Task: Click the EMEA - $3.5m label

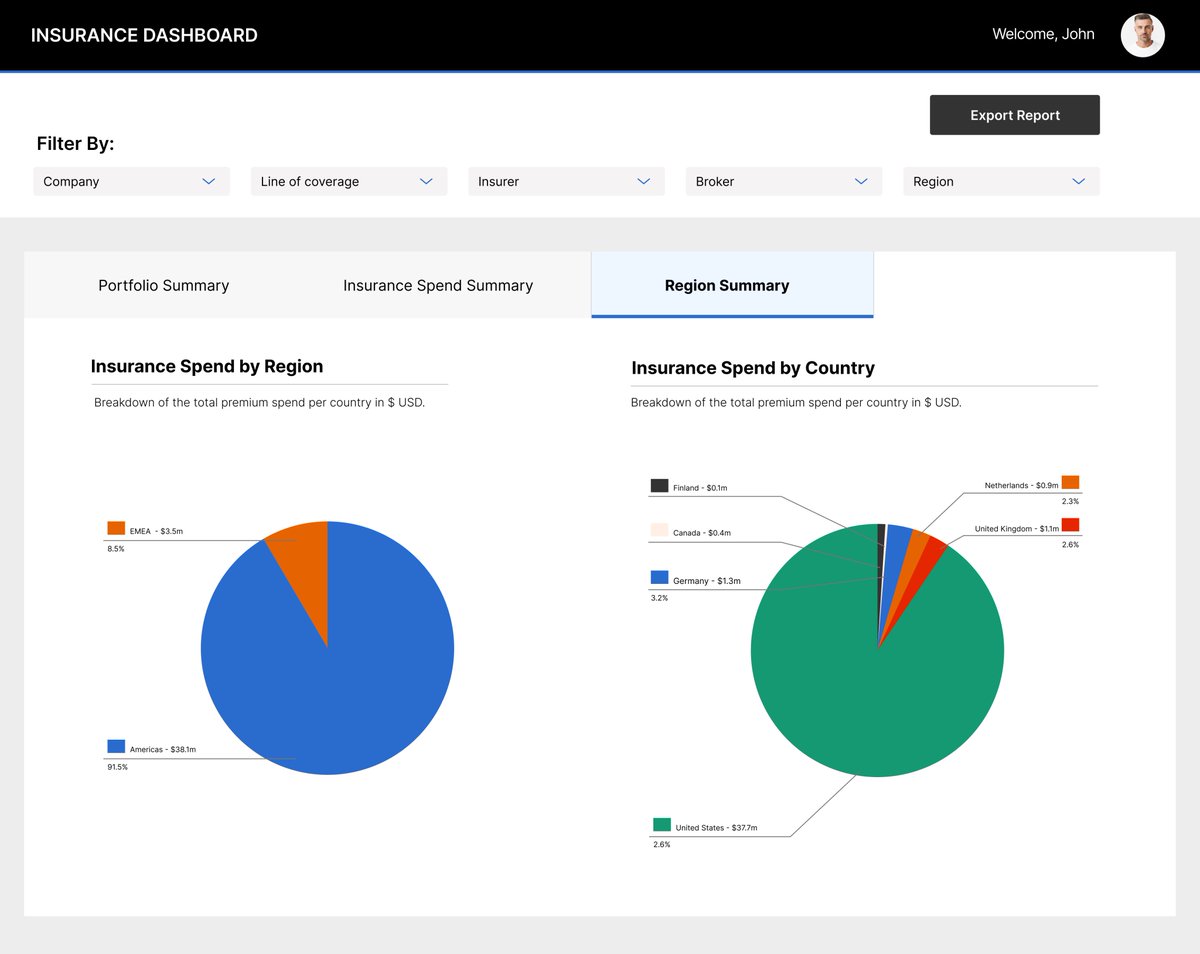Action: click(157, 532)
